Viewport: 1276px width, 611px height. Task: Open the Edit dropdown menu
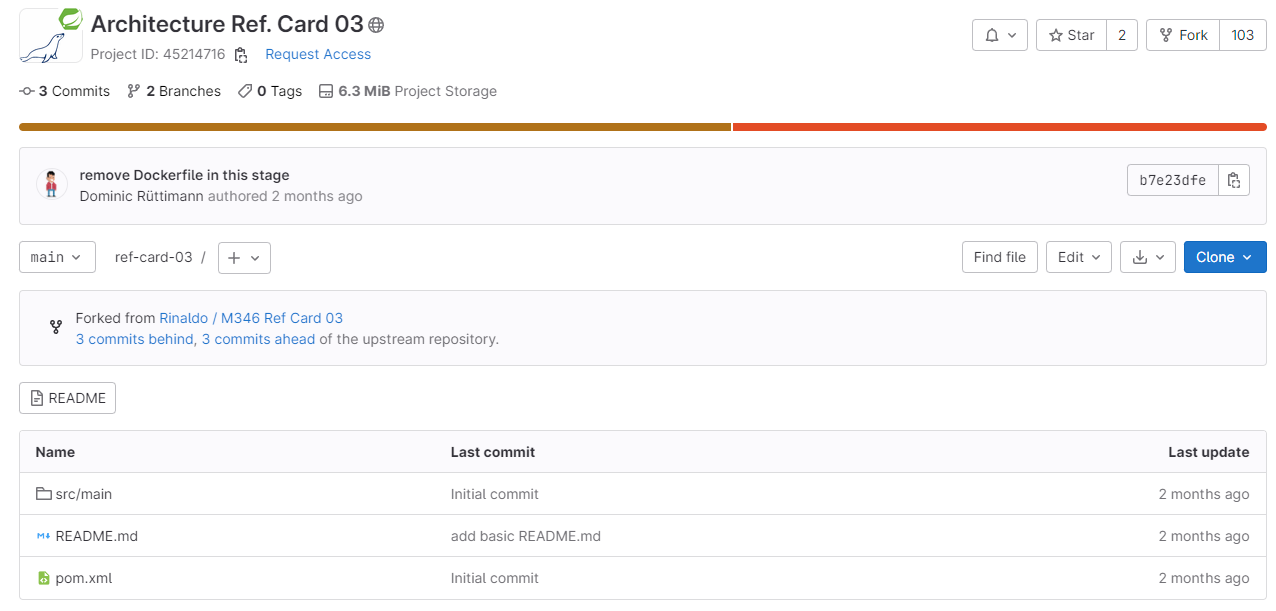[1078, 257]
